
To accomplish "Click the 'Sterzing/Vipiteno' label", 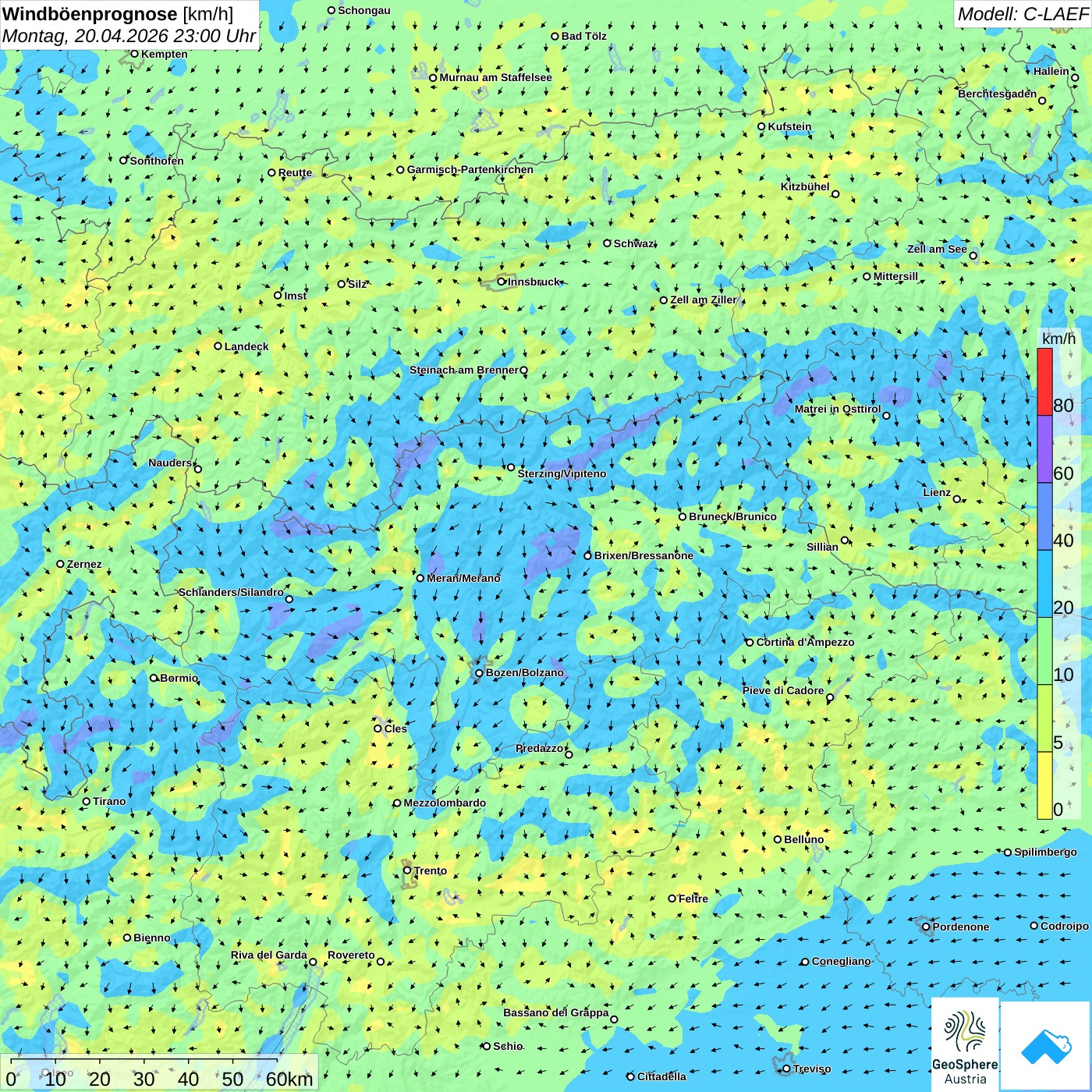I will pyautogui.click(x=562, y=473).
